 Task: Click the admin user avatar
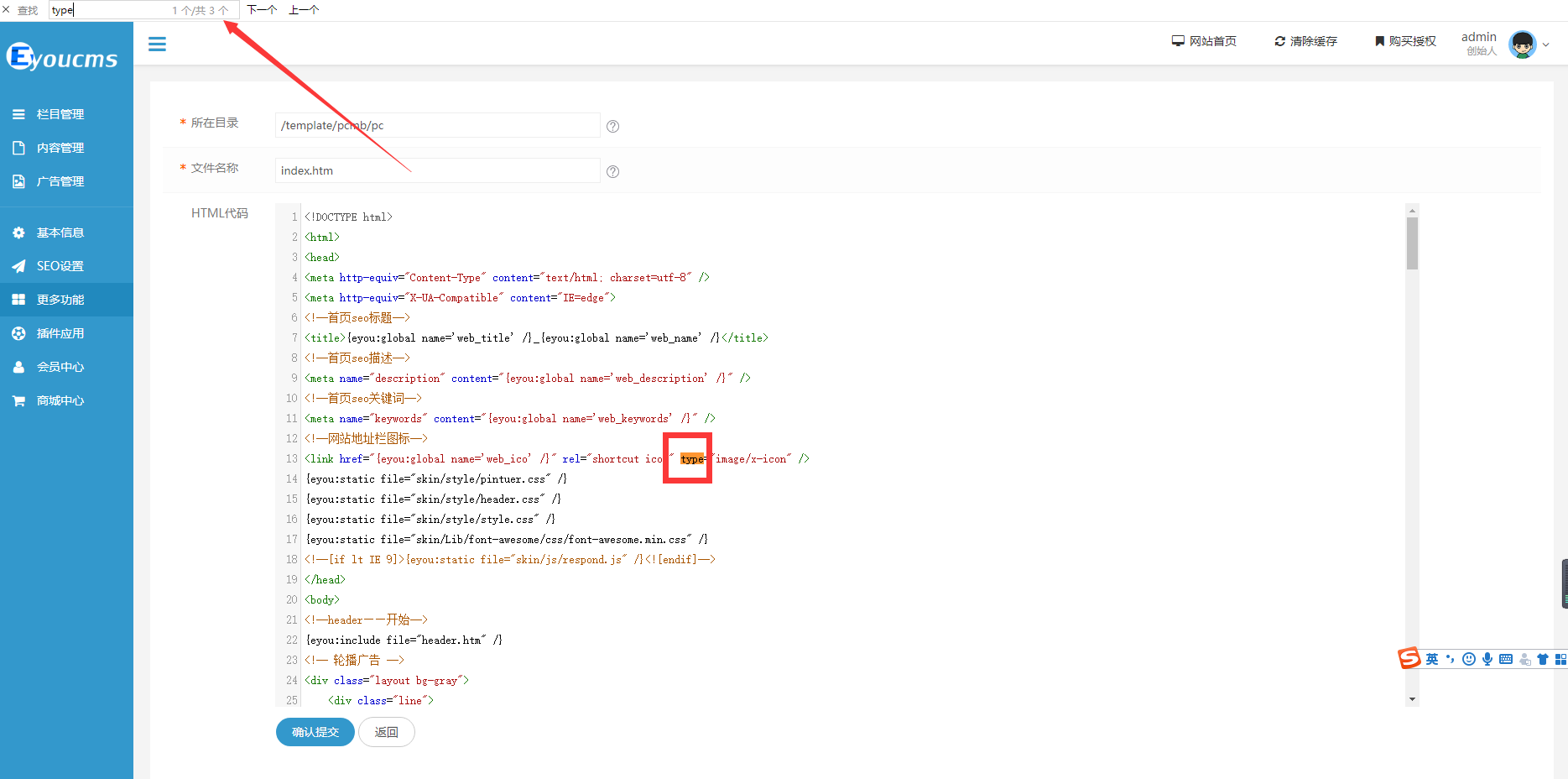pos(1522,44)
